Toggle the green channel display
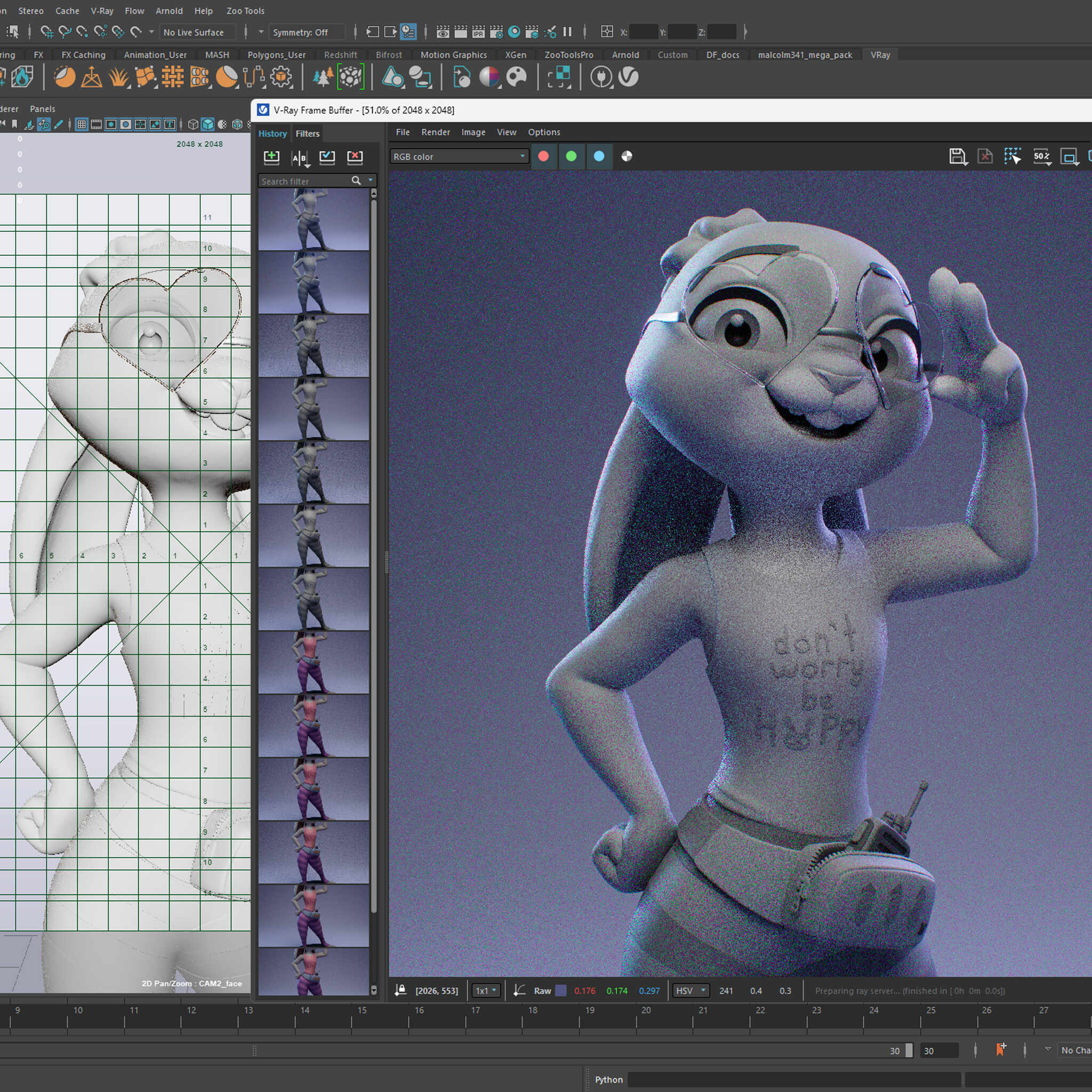This screenshot has height=1092, width=1092. click(572, 157)
